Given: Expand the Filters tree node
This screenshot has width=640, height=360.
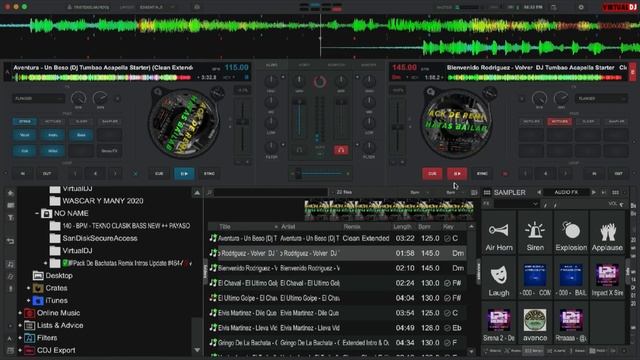Looking at the screenshot, I should [x=20, y=338].
